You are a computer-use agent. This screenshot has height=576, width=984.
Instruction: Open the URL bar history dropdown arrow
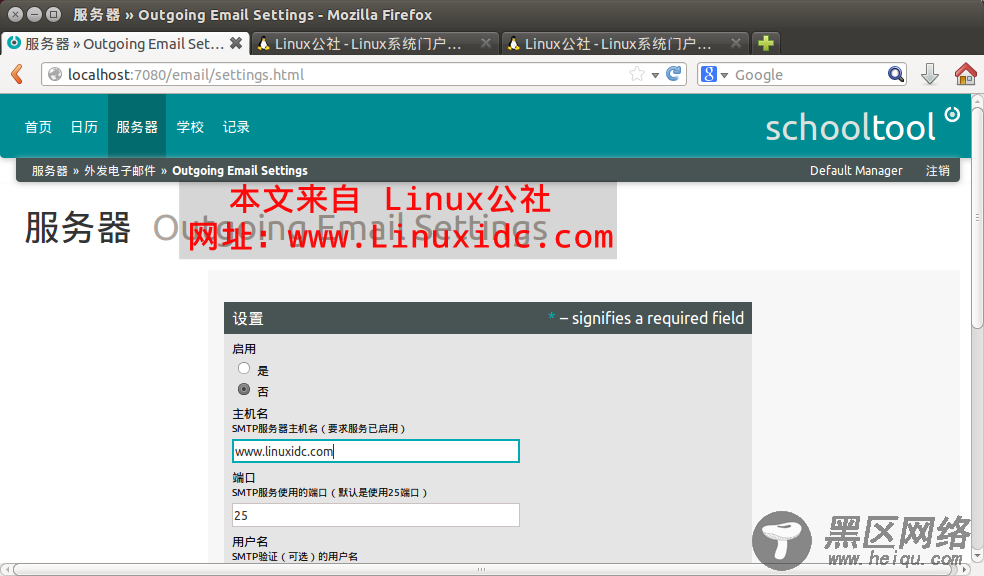pyautogui.click(x=655, y=75)
